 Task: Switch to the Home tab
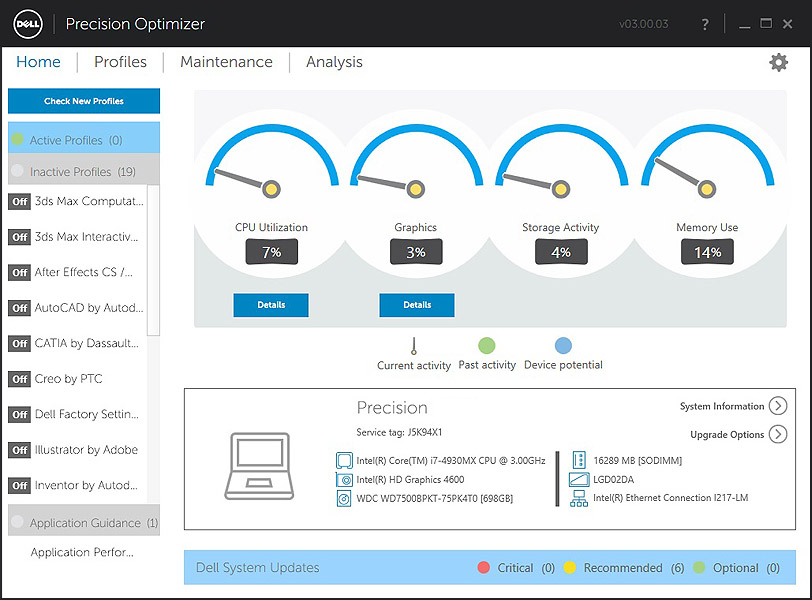tap(38, 62)
